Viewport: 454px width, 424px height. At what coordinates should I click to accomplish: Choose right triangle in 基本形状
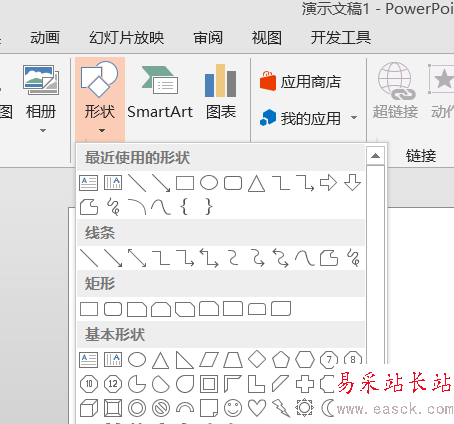coord(185,360)
